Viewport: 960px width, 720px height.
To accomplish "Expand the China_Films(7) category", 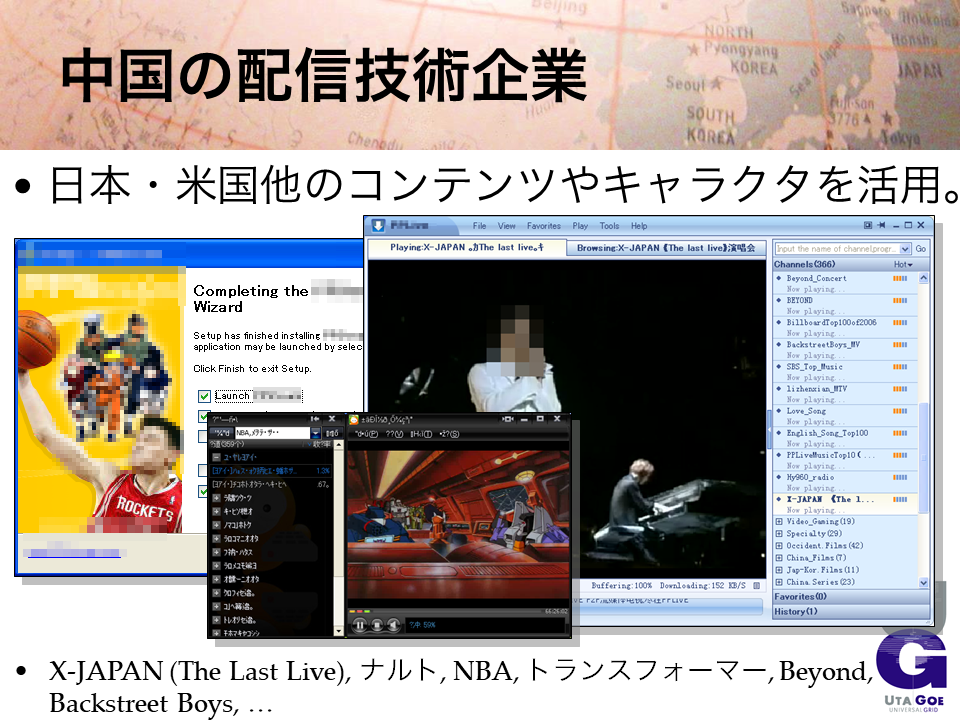I will tap(779, 558).
